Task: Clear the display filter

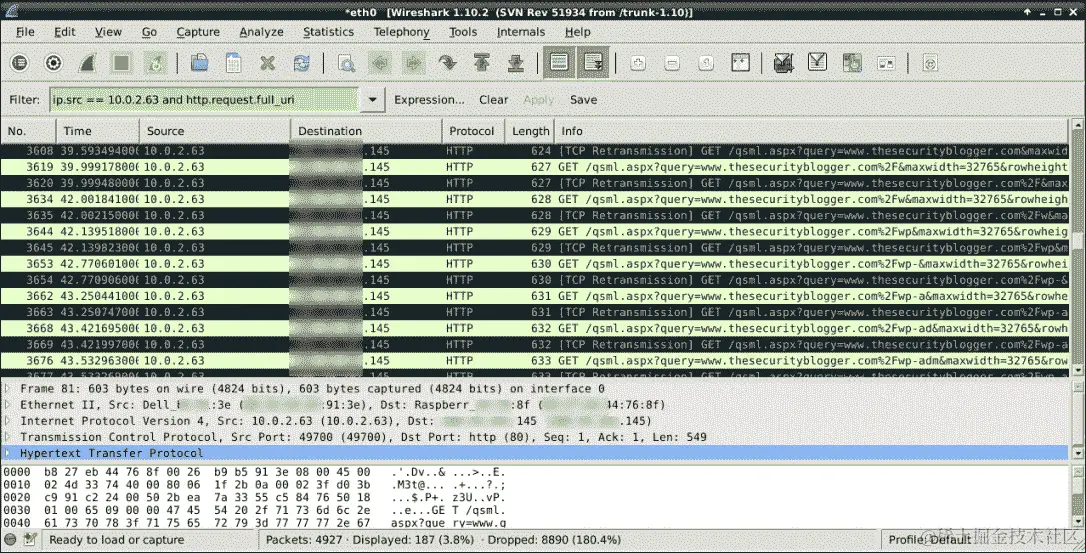Action: point(494,100)
